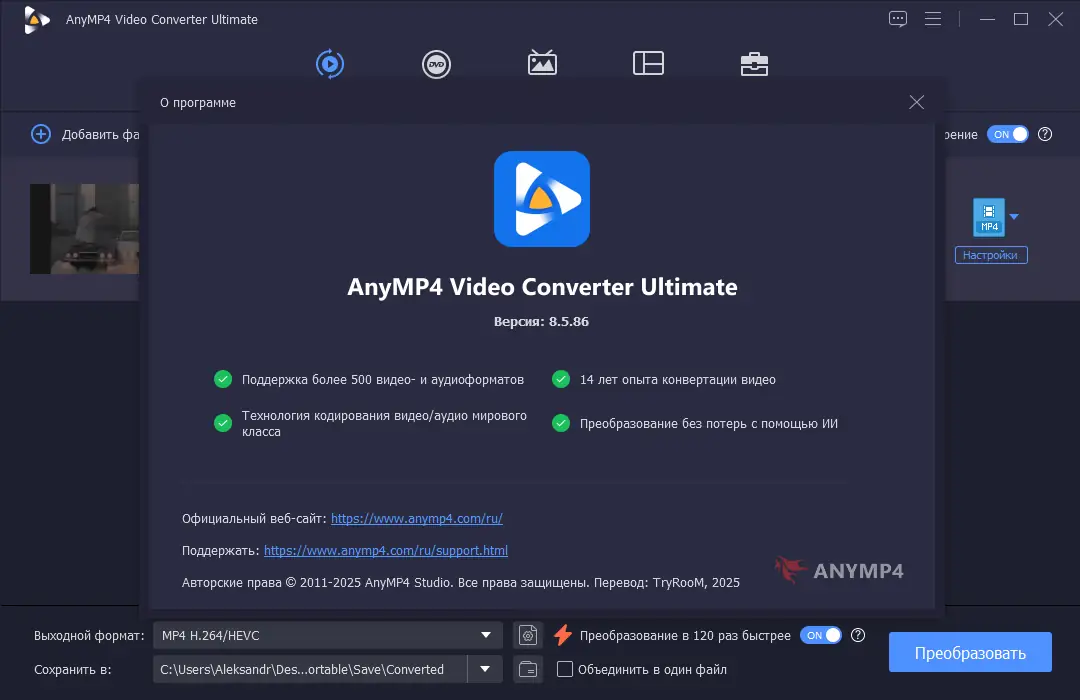The width and height of the screenshot is (1080, 700).
Task: Open the hamburger menu in title bar
Action: (x=933, y=19)
